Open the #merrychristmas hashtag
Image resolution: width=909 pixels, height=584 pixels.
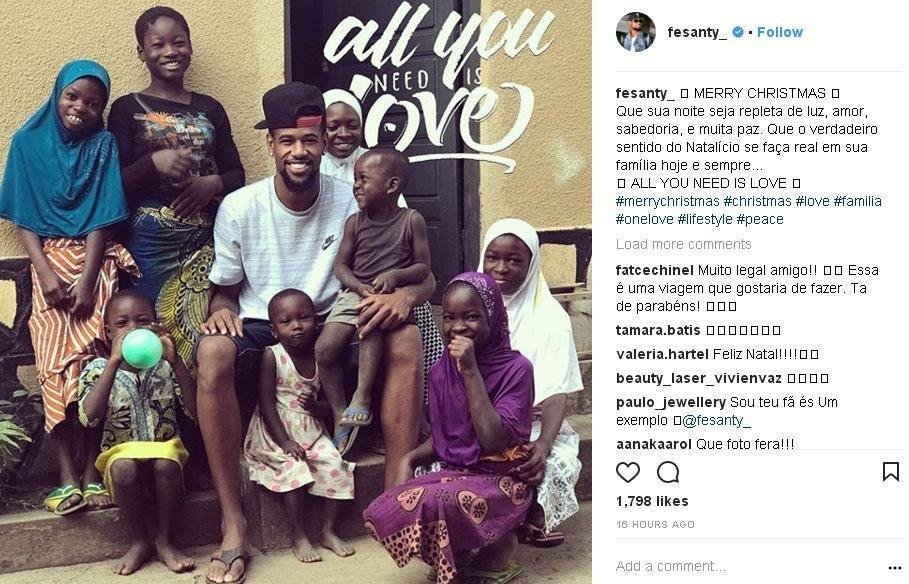(x=667, y=201)
